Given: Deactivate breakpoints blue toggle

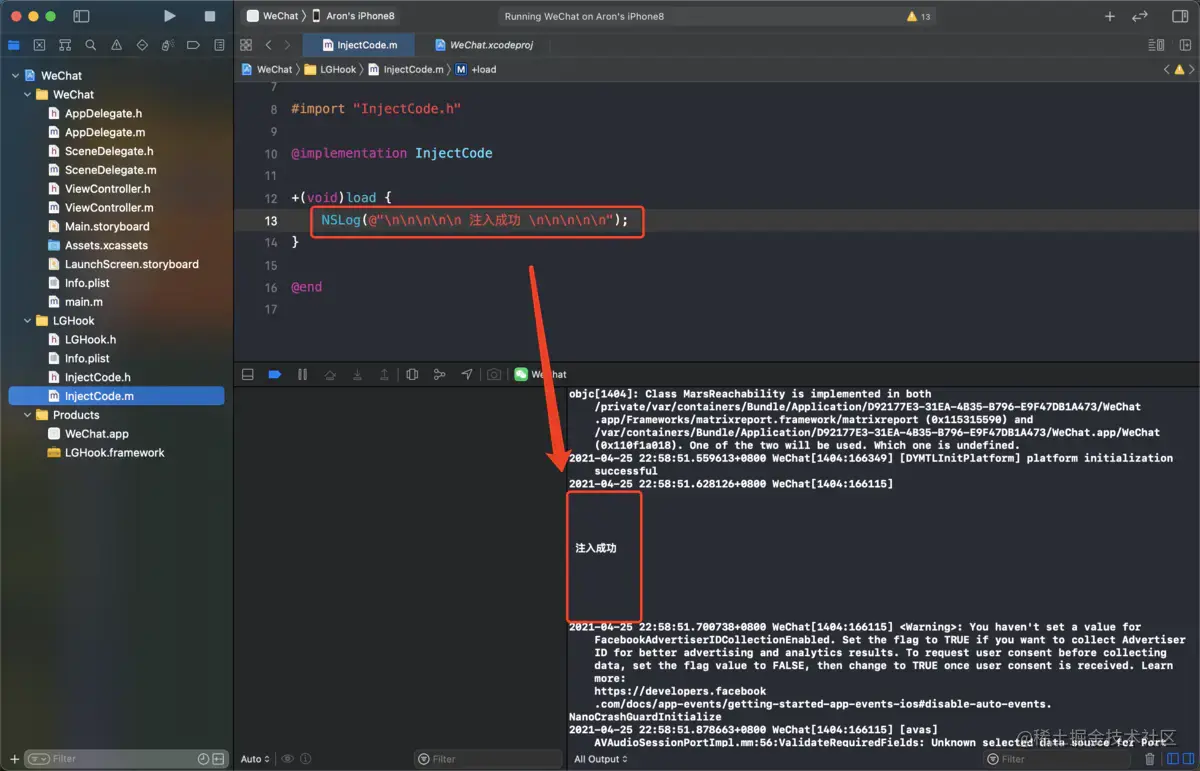Looking at the screenshot, I should pos(275,374).
